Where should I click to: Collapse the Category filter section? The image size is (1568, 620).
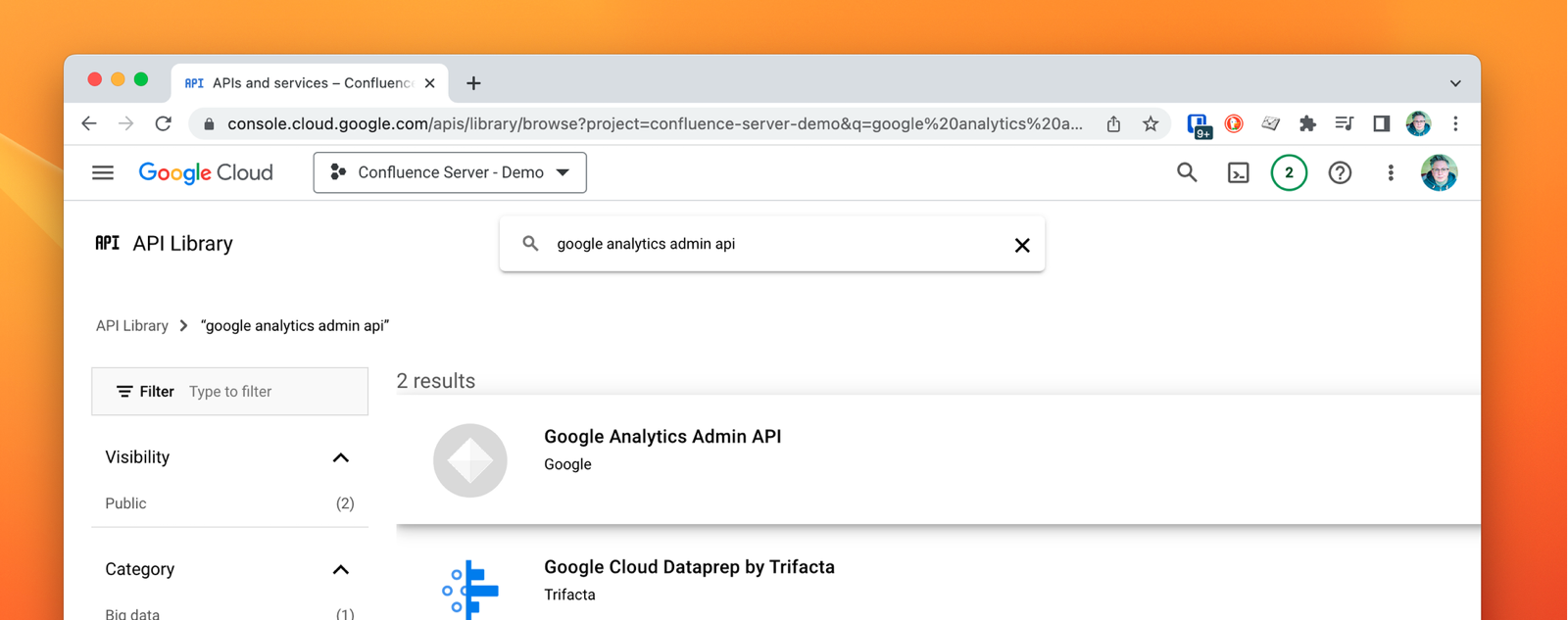[x=340, y=569]
